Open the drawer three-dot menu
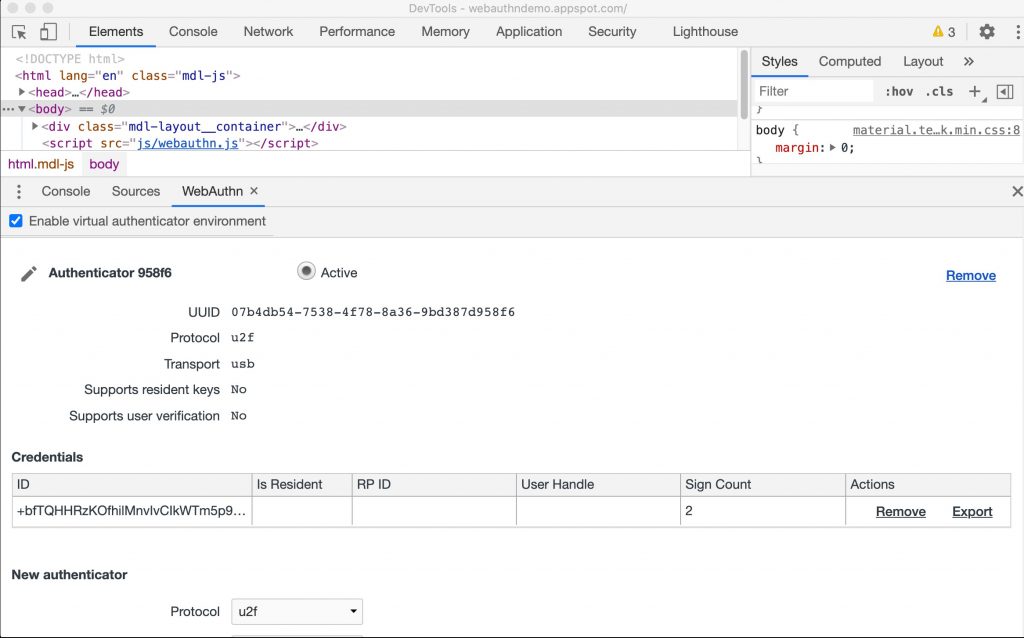The image size is (1024, 638). click(19, 191)
